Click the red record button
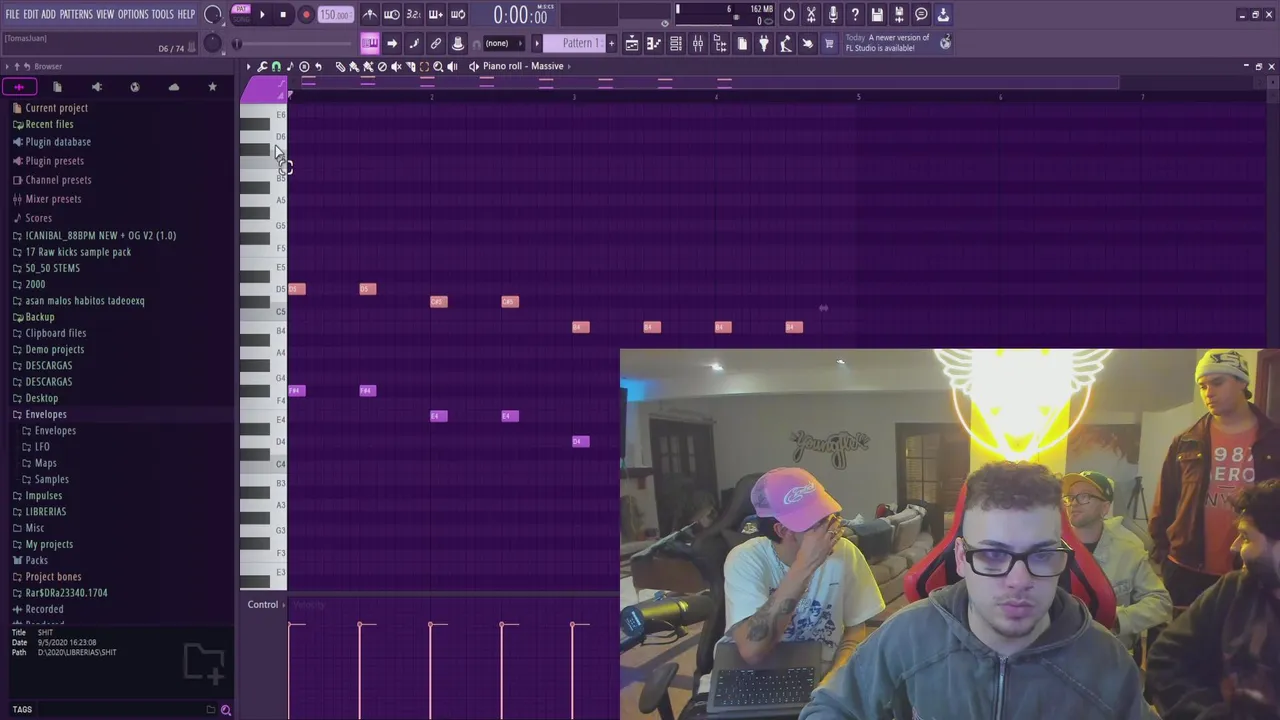The width and height of the screenshot is (1280, 720). (x=306, y=14)
